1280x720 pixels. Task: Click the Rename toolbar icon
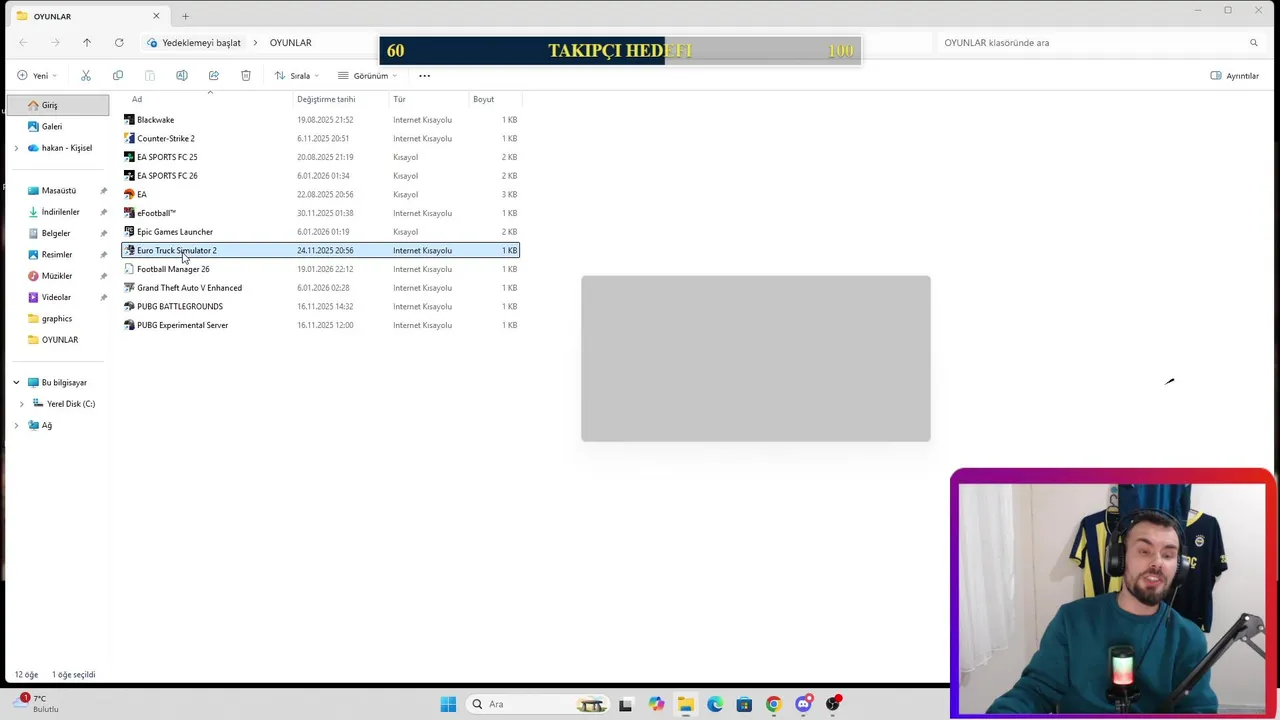click(x=182, y=76)
